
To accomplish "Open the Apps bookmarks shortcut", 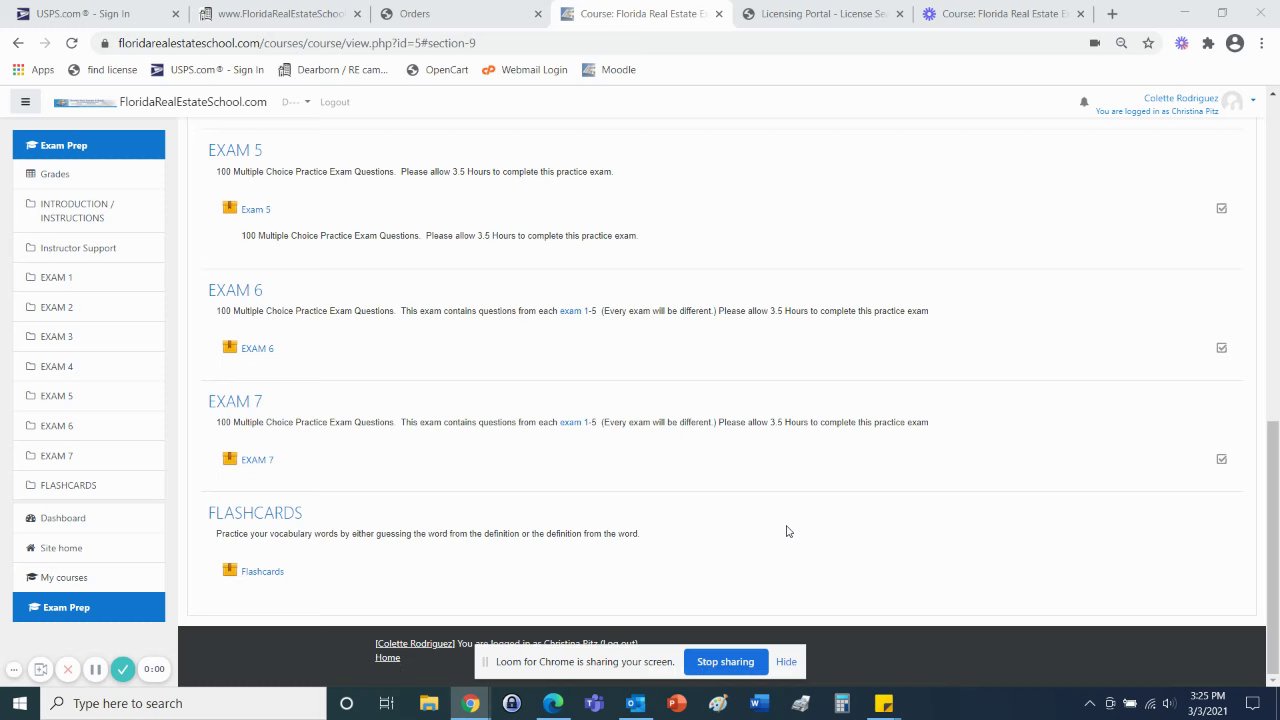I will [34, 70].
